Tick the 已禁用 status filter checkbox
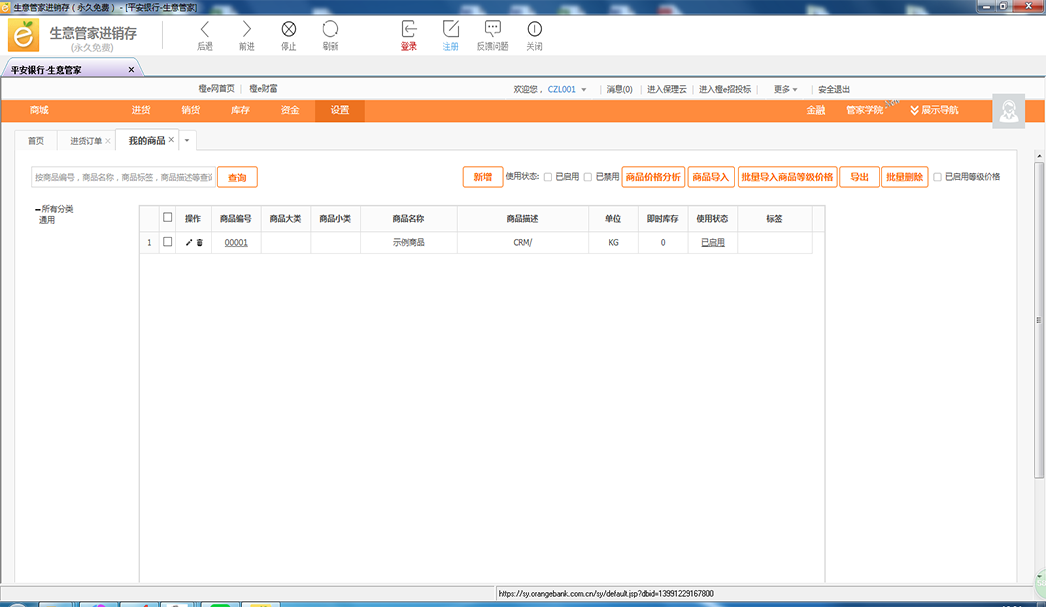This screenshot has height=607, width=1046. pos(588,177)
